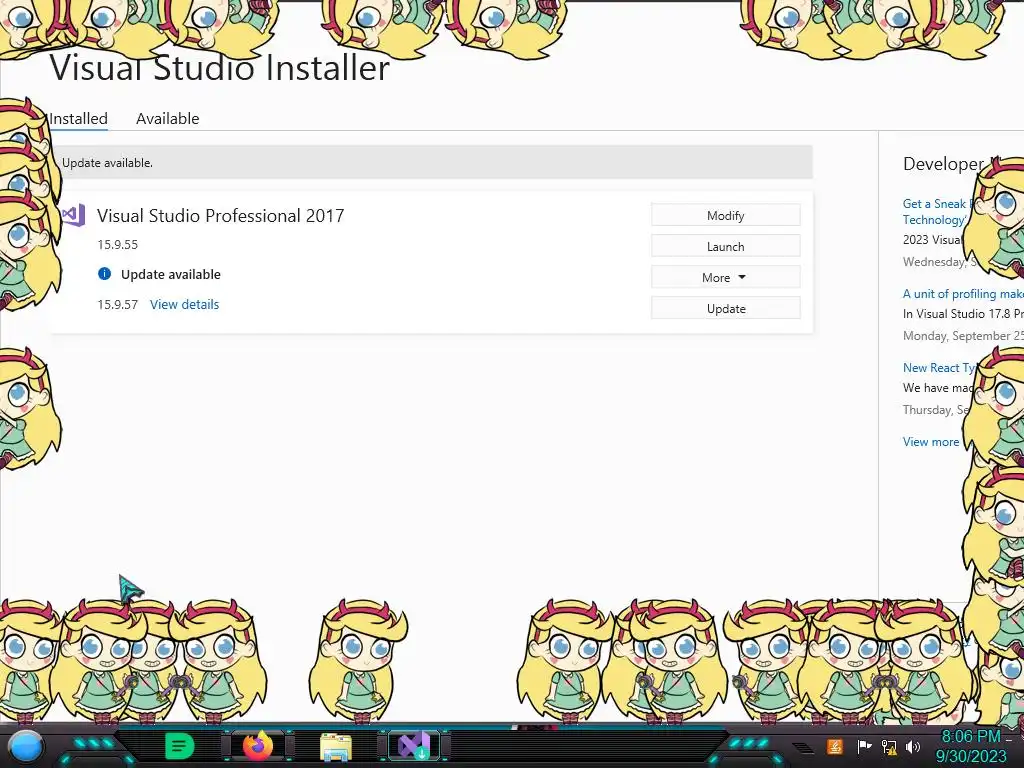Click the taskbar clock showing 8:06 PM

click(x=970, y=737)
